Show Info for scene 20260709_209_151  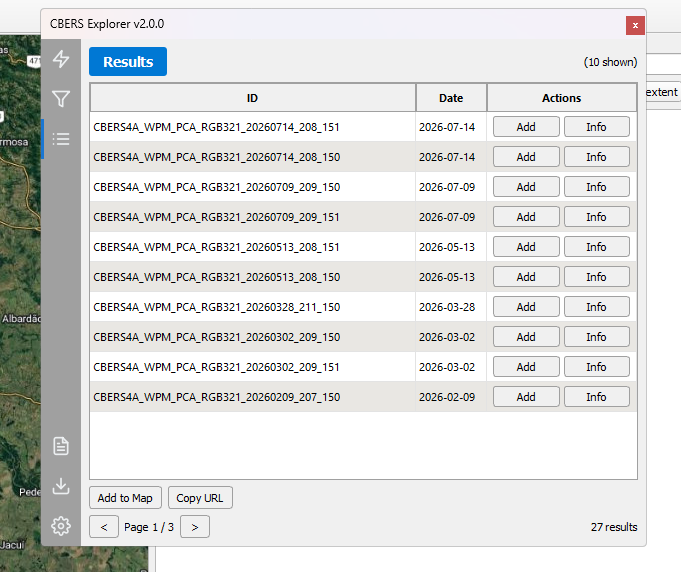(x=596, y=217)
